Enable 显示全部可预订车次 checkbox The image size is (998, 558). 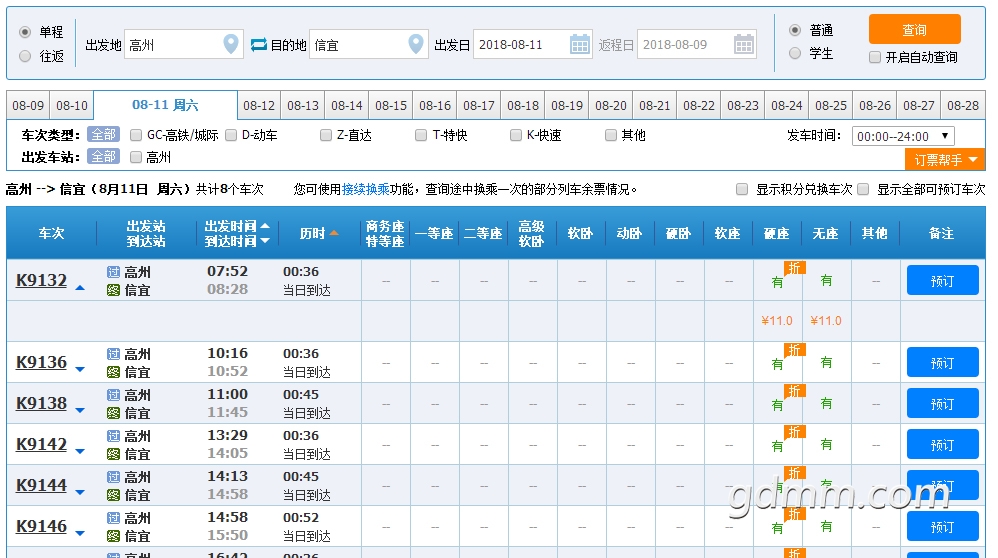pyautogui.click(x=864, y=189)
